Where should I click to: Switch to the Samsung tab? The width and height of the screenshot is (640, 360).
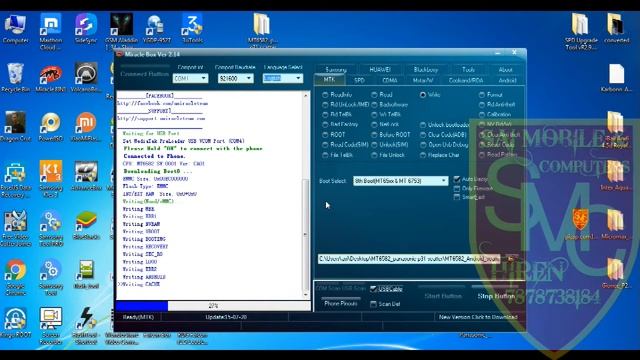(336, 70)
